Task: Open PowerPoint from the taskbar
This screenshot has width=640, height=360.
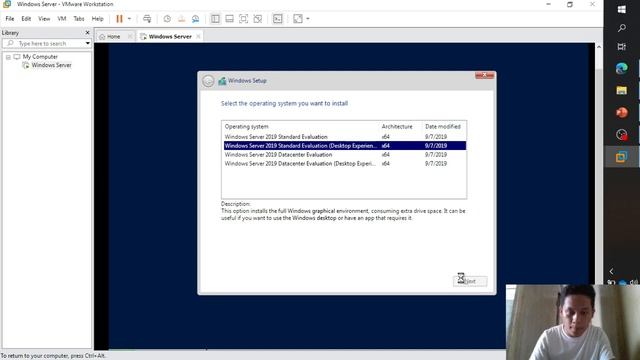Action: (x=622, y=112)
